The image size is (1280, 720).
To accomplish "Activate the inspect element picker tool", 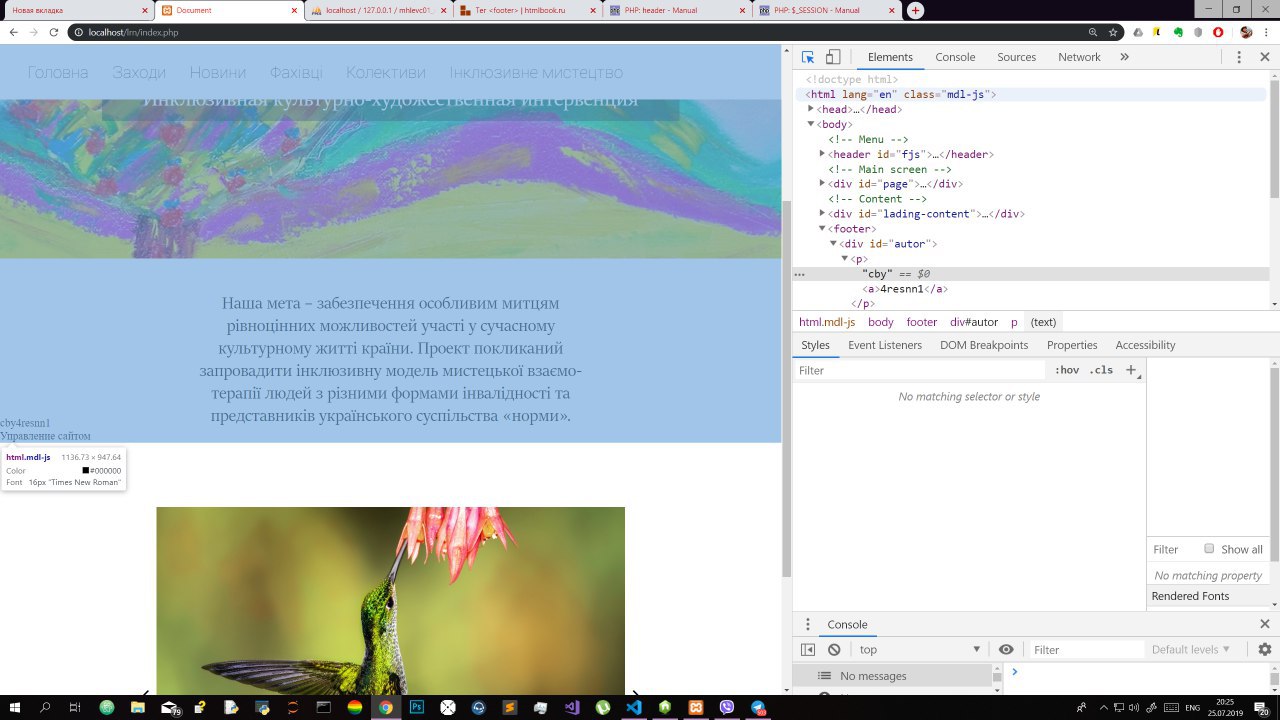I will pyautogui.click(x=808, y=57).
